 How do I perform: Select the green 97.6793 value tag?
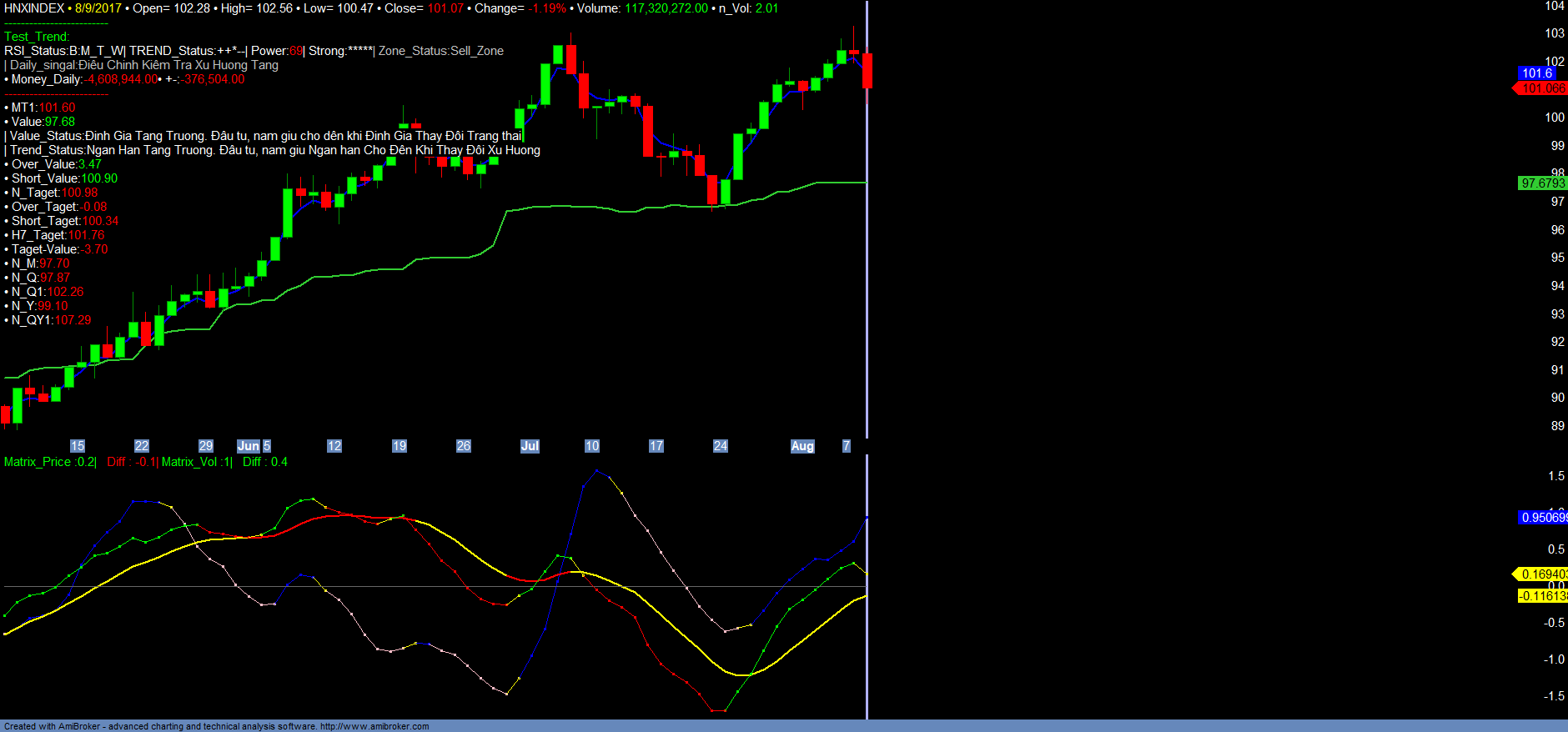(1542, 183)
